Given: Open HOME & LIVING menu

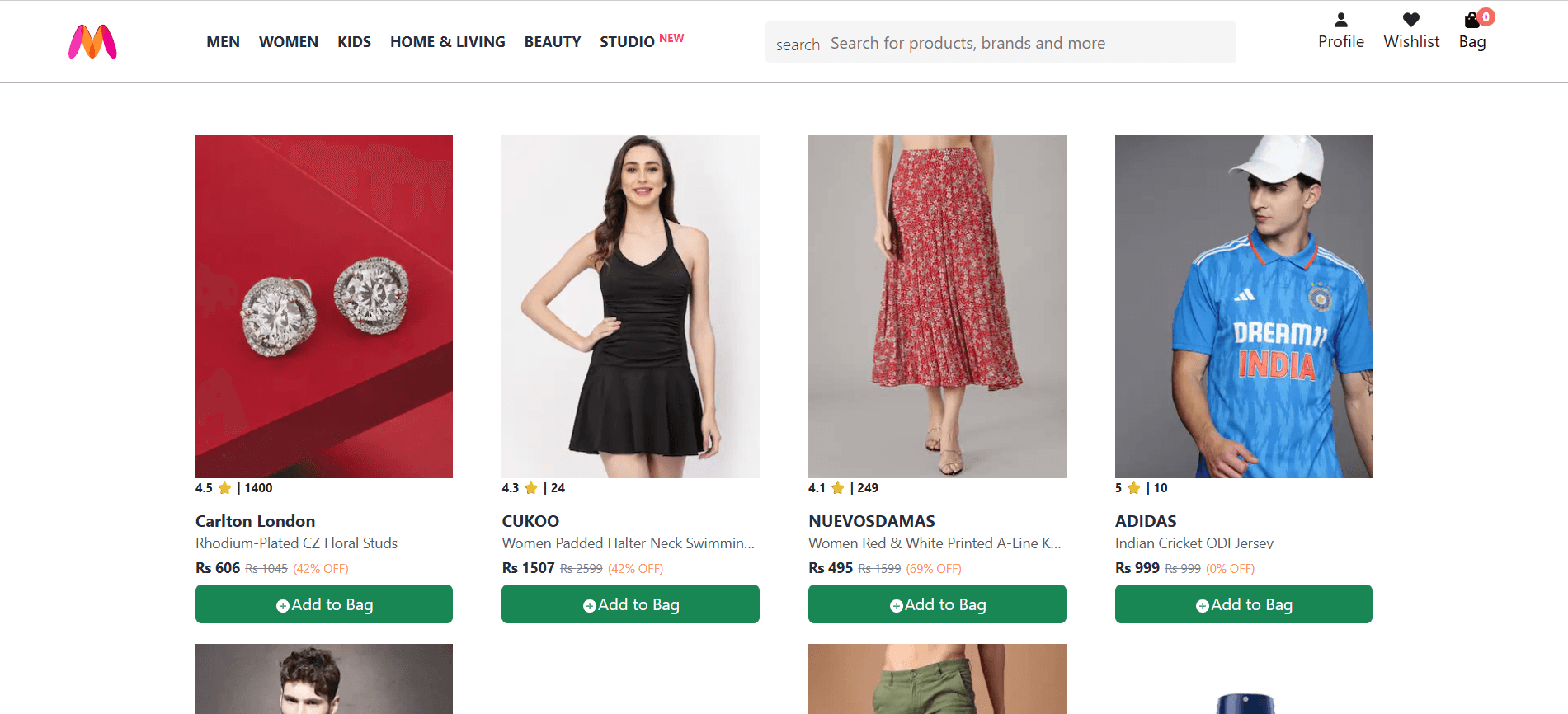Looking at the screenshot, I should [447, 42].
